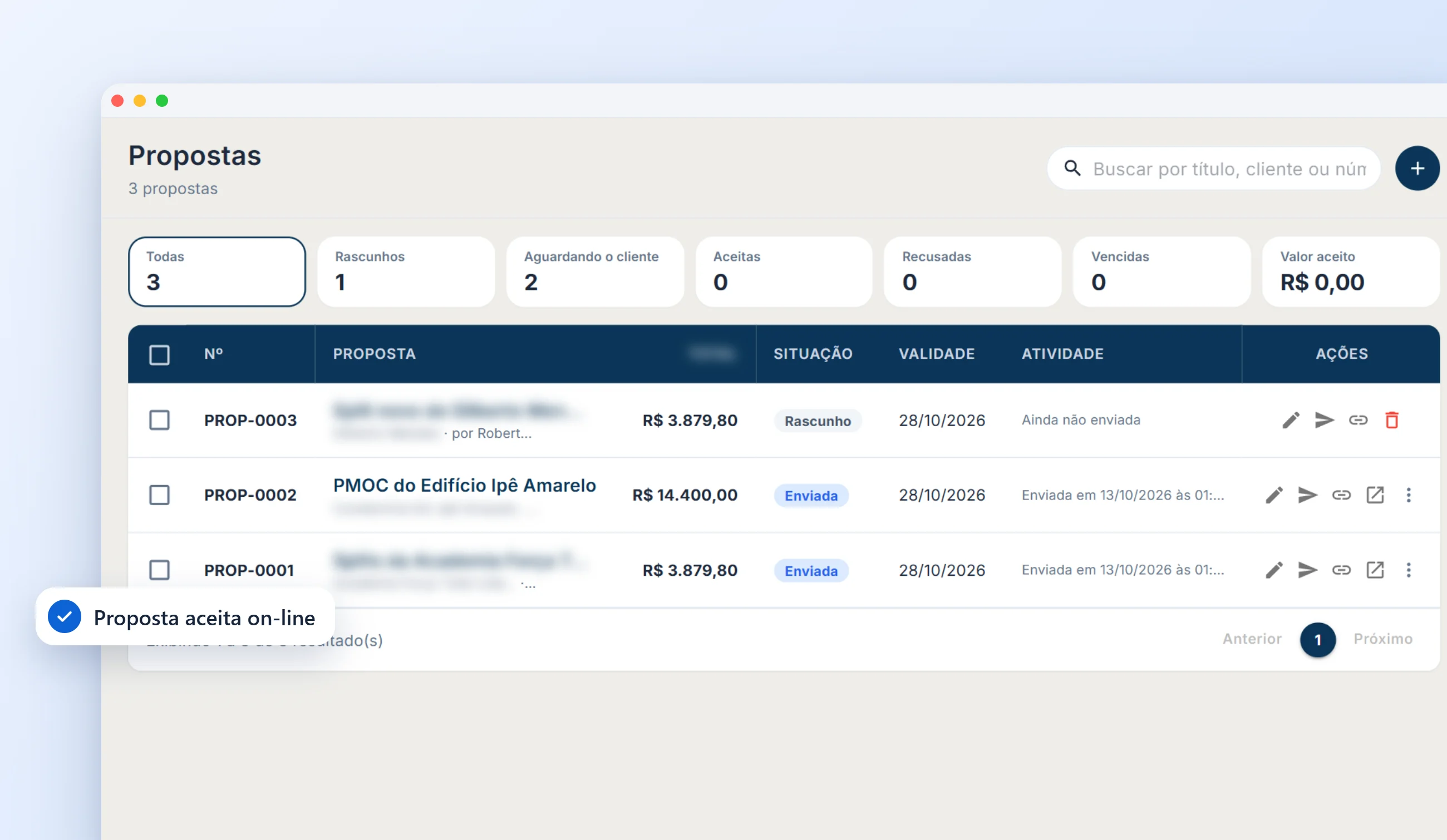
Task: Copy link icon in PROP-0002 row
Action: 1341,495
